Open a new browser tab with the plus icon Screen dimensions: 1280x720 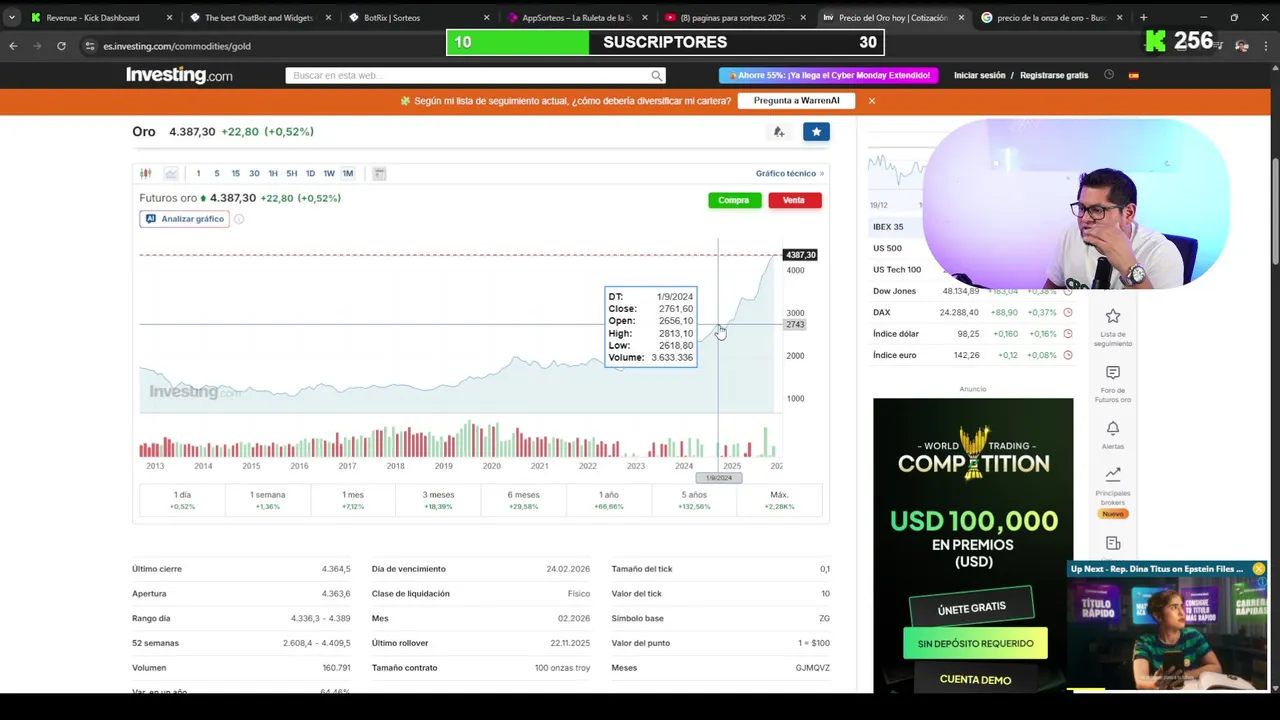coord(1143,17)
